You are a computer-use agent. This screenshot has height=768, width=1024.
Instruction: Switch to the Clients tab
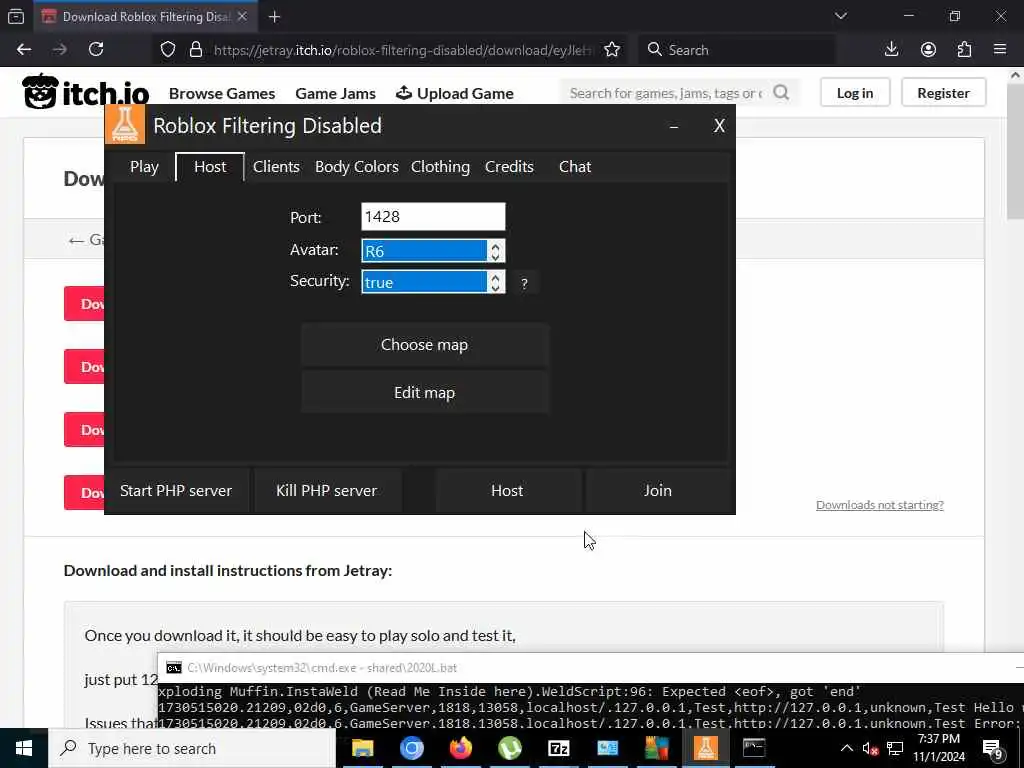click(x=276, y=167)
